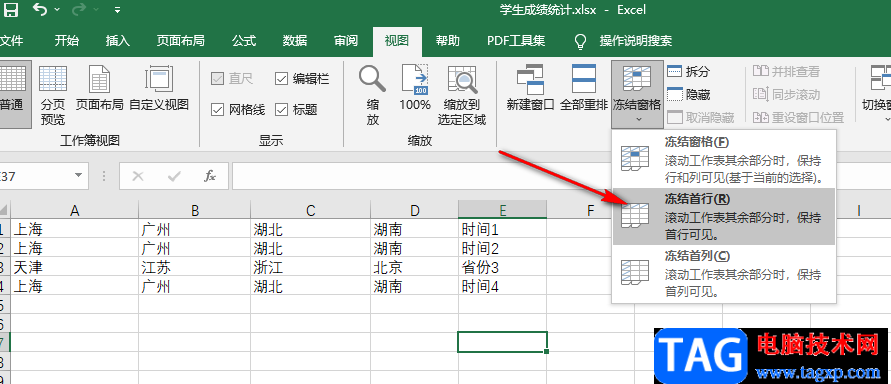Open Insert Function fx button
This screenshot has width=891, height=384.
pos(210,176)
